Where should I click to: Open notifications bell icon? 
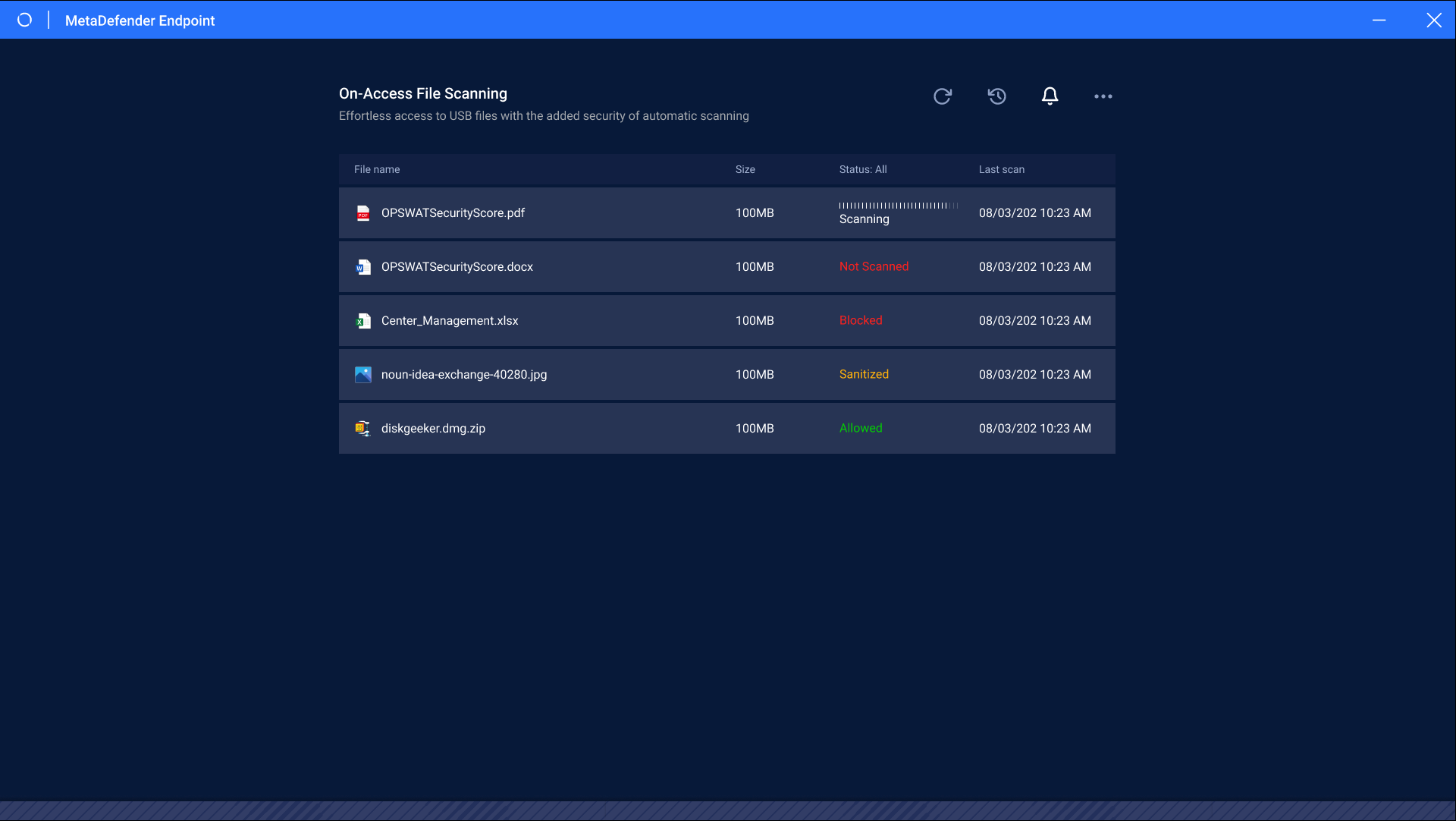pyautogui.click(x=1050, y=96)
